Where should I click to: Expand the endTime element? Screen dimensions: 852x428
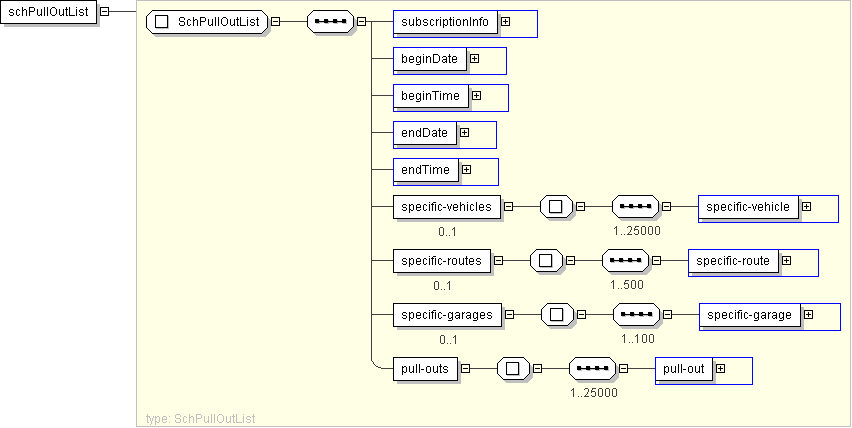pyautogui.click(x=466, y=170)
